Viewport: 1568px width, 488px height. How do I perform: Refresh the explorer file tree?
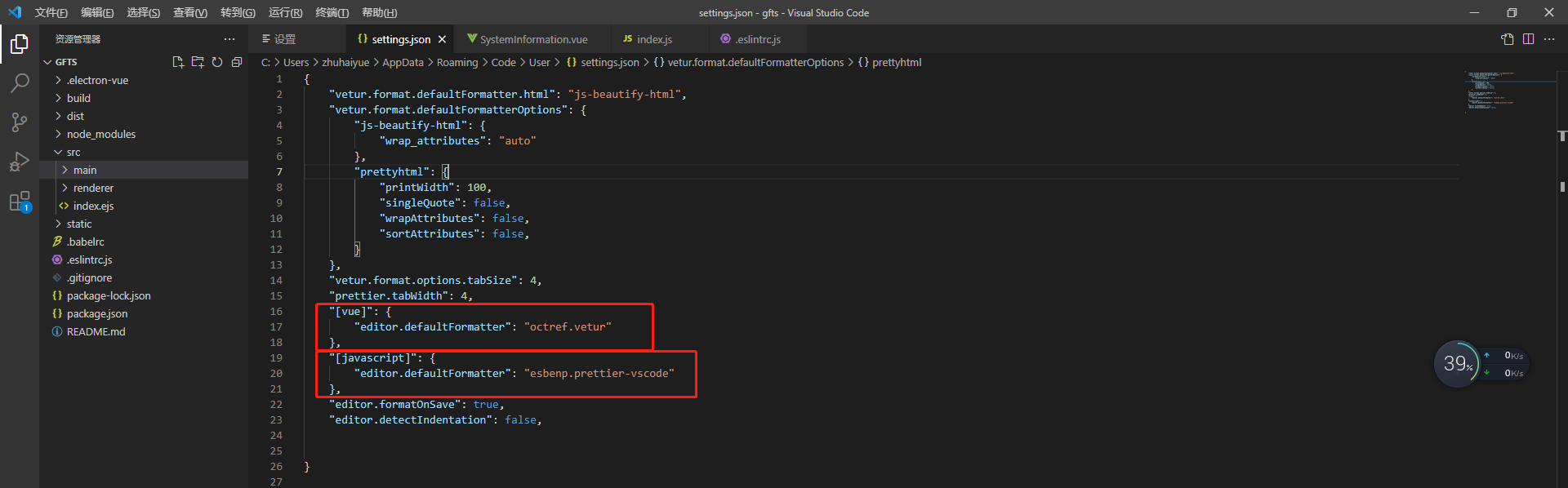coord(217,62)
